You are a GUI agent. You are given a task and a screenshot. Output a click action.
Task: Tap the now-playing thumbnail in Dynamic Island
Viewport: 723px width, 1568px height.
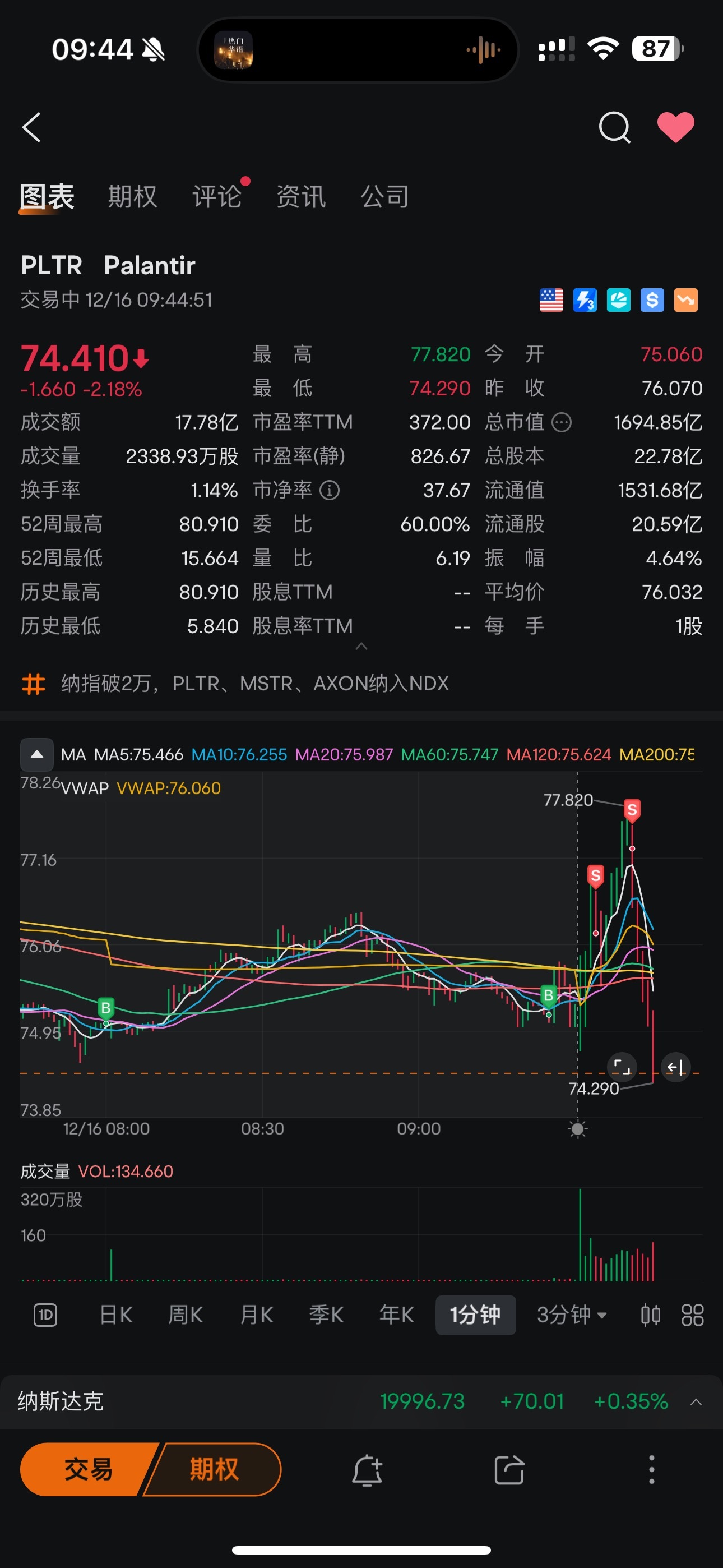(x=233, y=49)
